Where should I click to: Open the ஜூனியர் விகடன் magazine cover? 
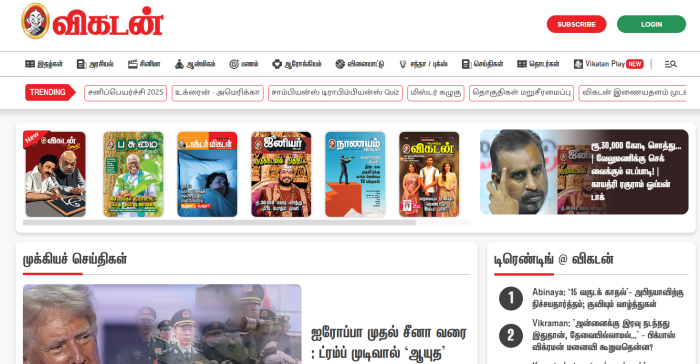click(x=281, y=174)
